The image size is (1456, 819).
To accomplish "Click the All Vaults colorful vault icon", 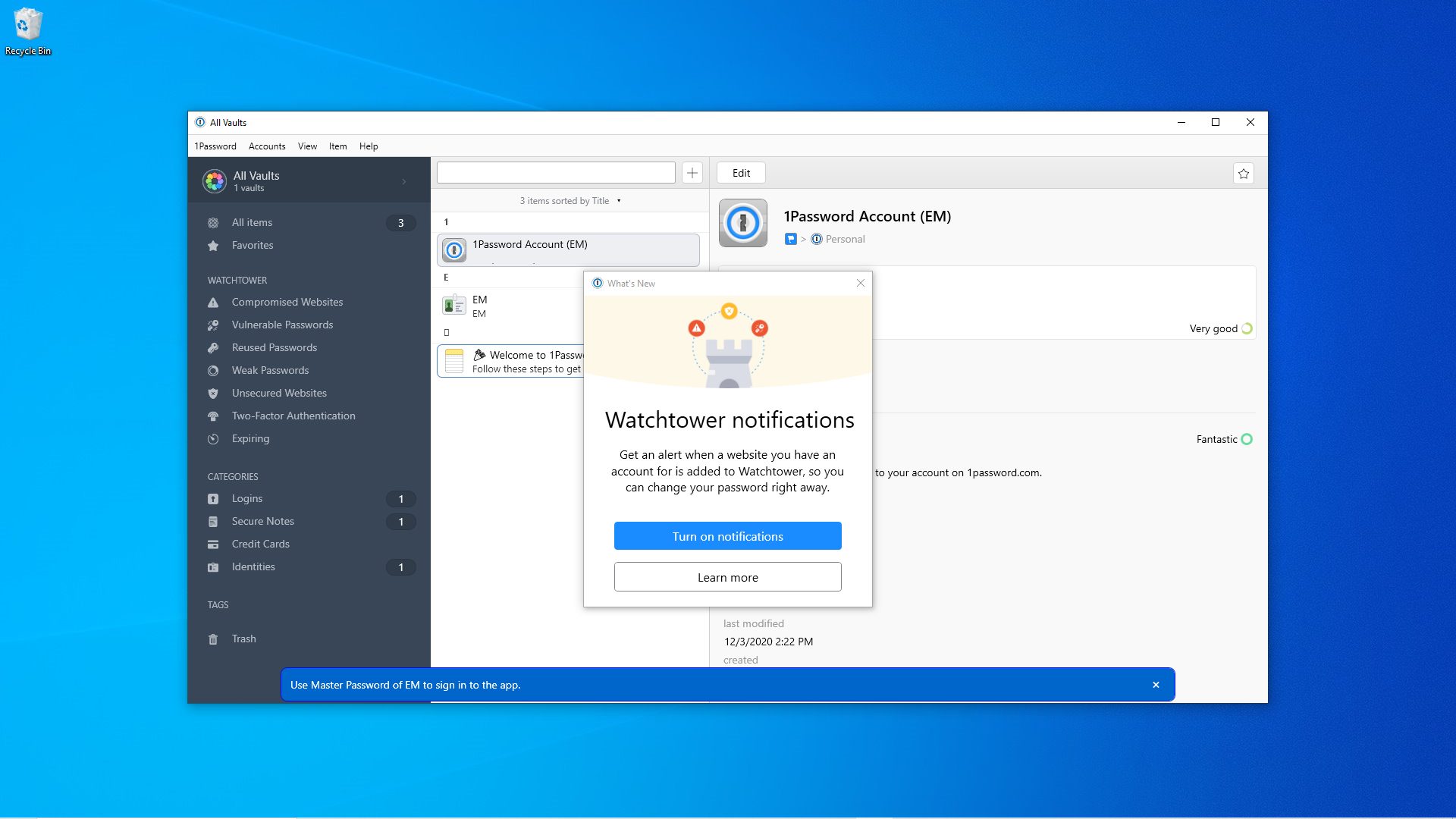I will (x=215, y=180).
